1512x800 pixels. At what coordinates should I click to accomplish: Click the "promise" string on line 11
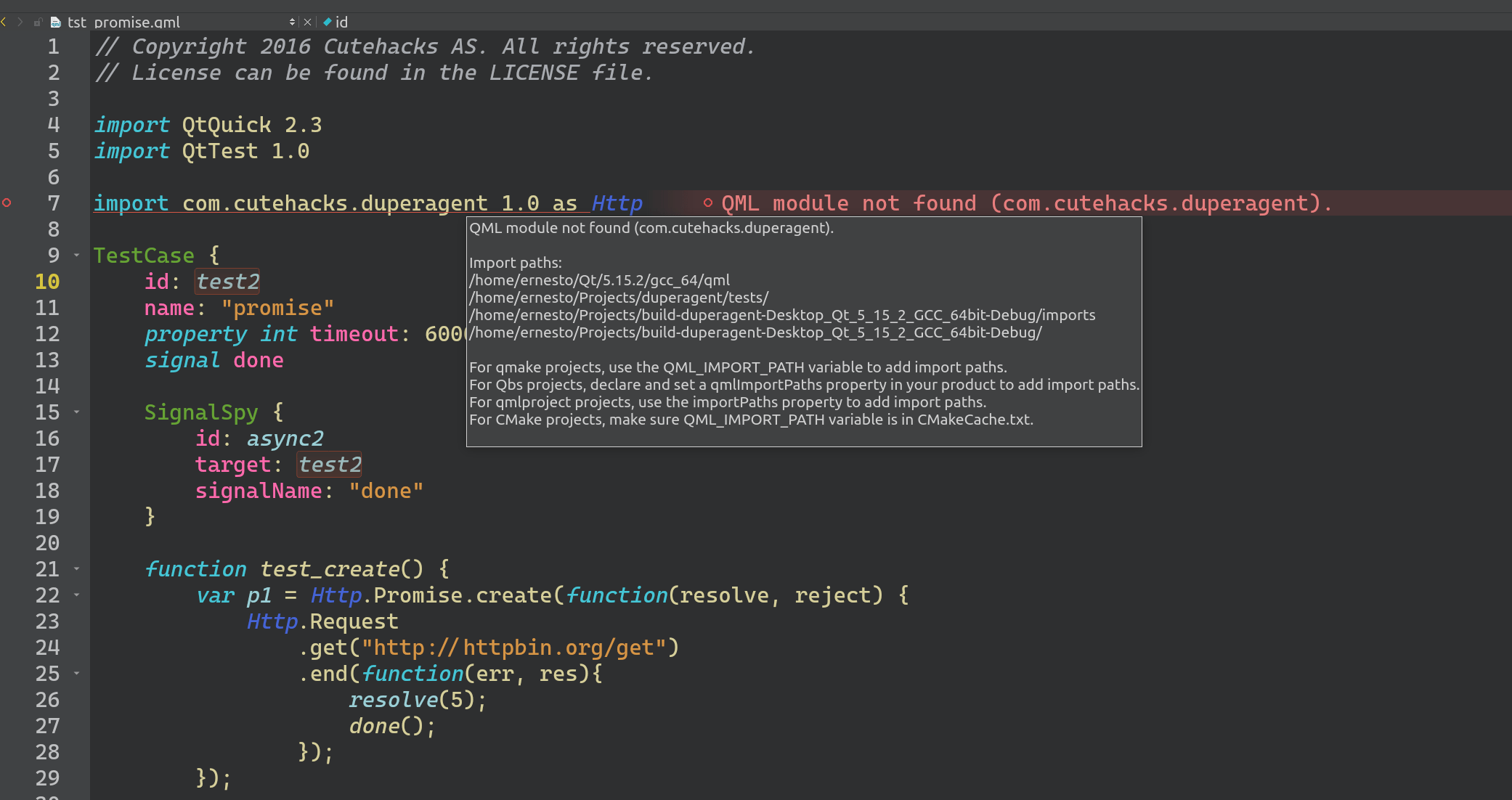277,308
